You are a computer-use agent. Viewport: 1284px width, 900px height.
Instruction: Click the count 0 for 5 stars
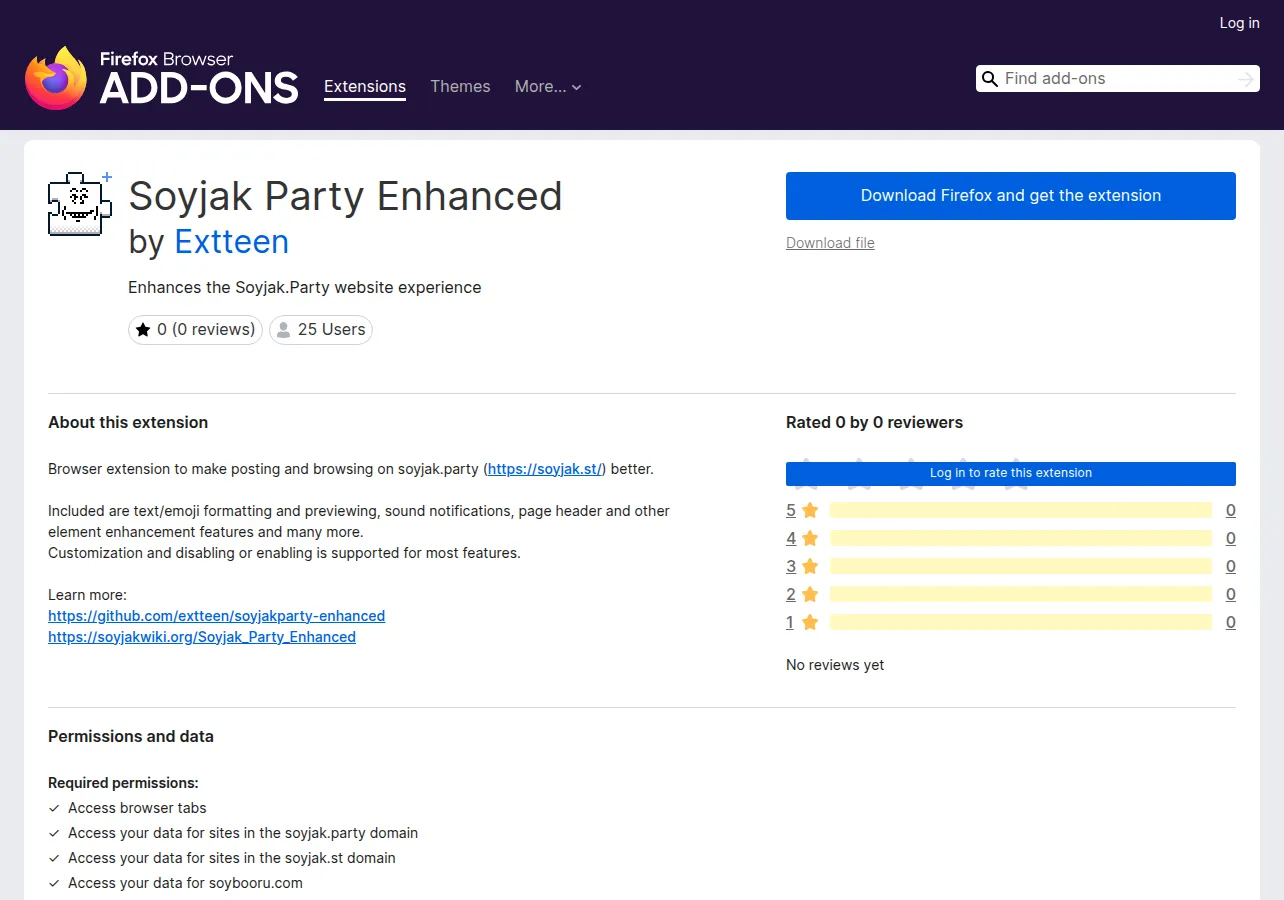pyautogui.click(x=1231, y=510)
